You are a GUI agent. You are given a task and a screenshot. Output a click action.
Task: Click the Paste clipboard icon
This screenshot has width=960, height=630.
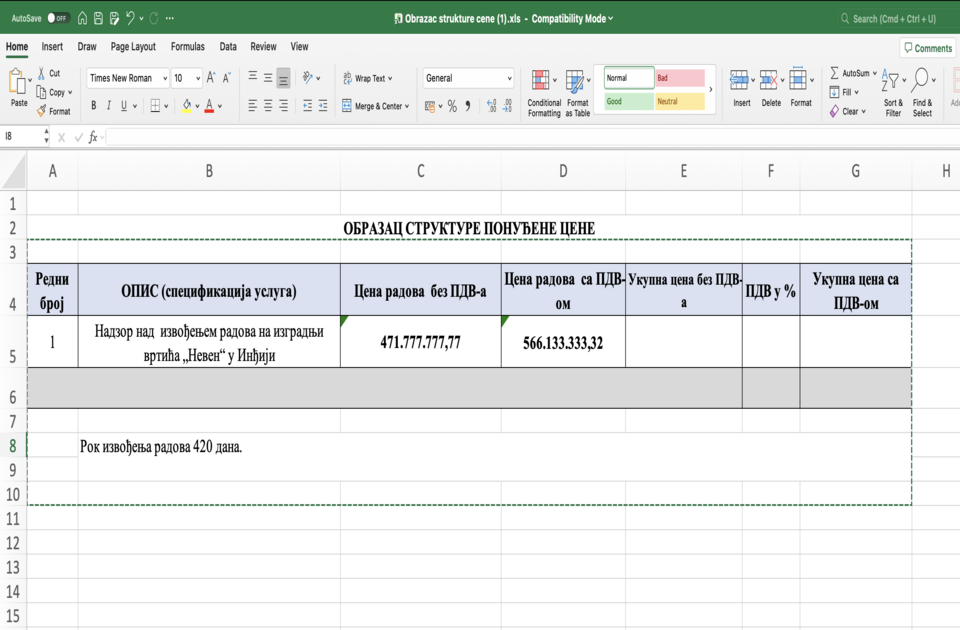[18, 84]
